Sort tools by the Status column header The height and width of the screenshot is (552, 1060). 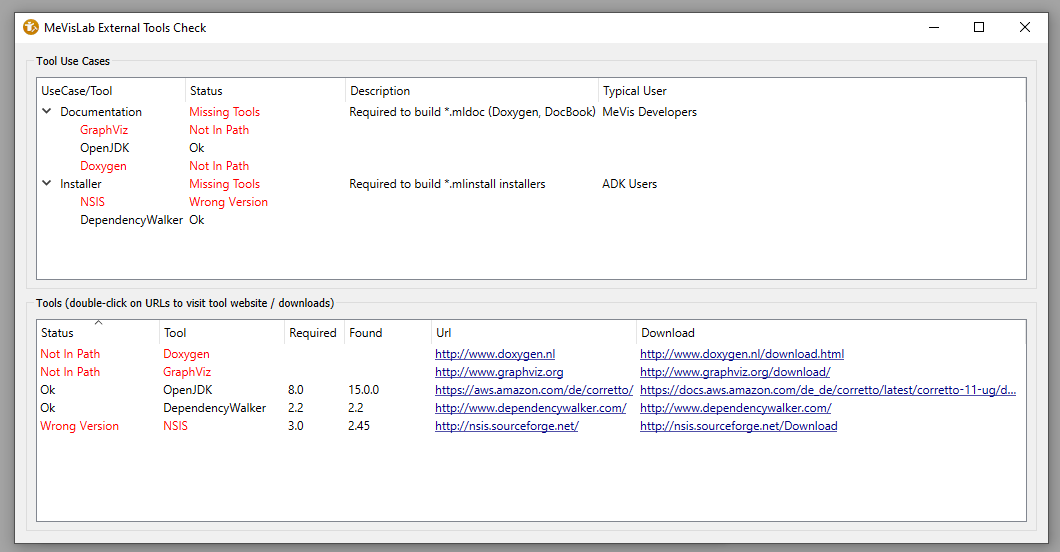(x=57, y=333)
